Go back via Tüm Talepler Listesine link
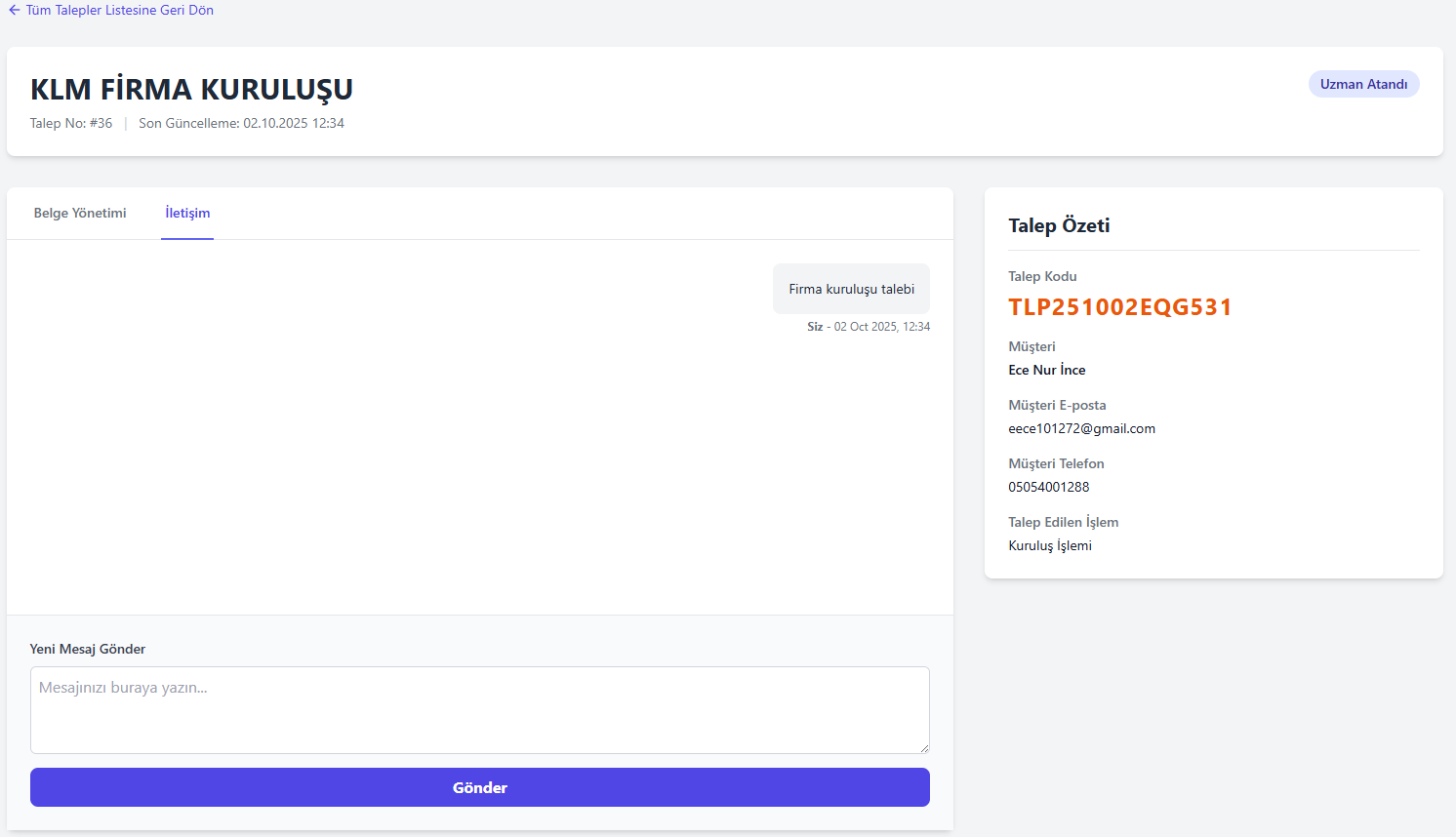 (x=119, y=11)
